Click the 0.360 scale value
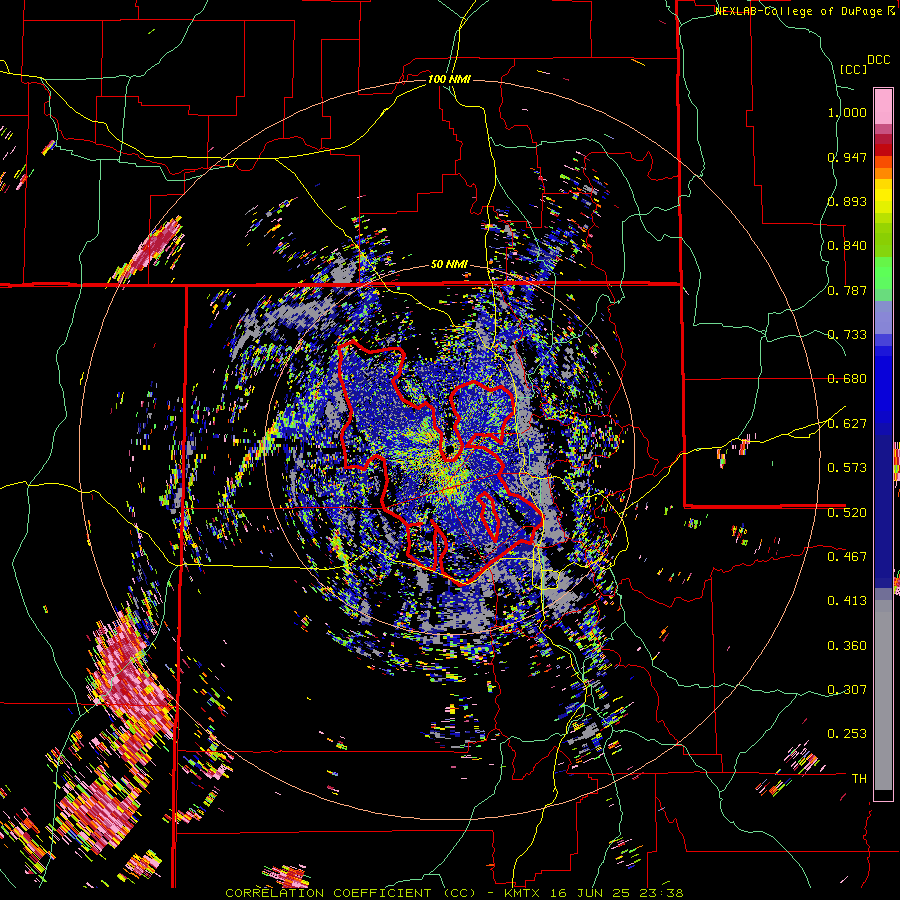 pyautogui.click(x=847, y=646)
